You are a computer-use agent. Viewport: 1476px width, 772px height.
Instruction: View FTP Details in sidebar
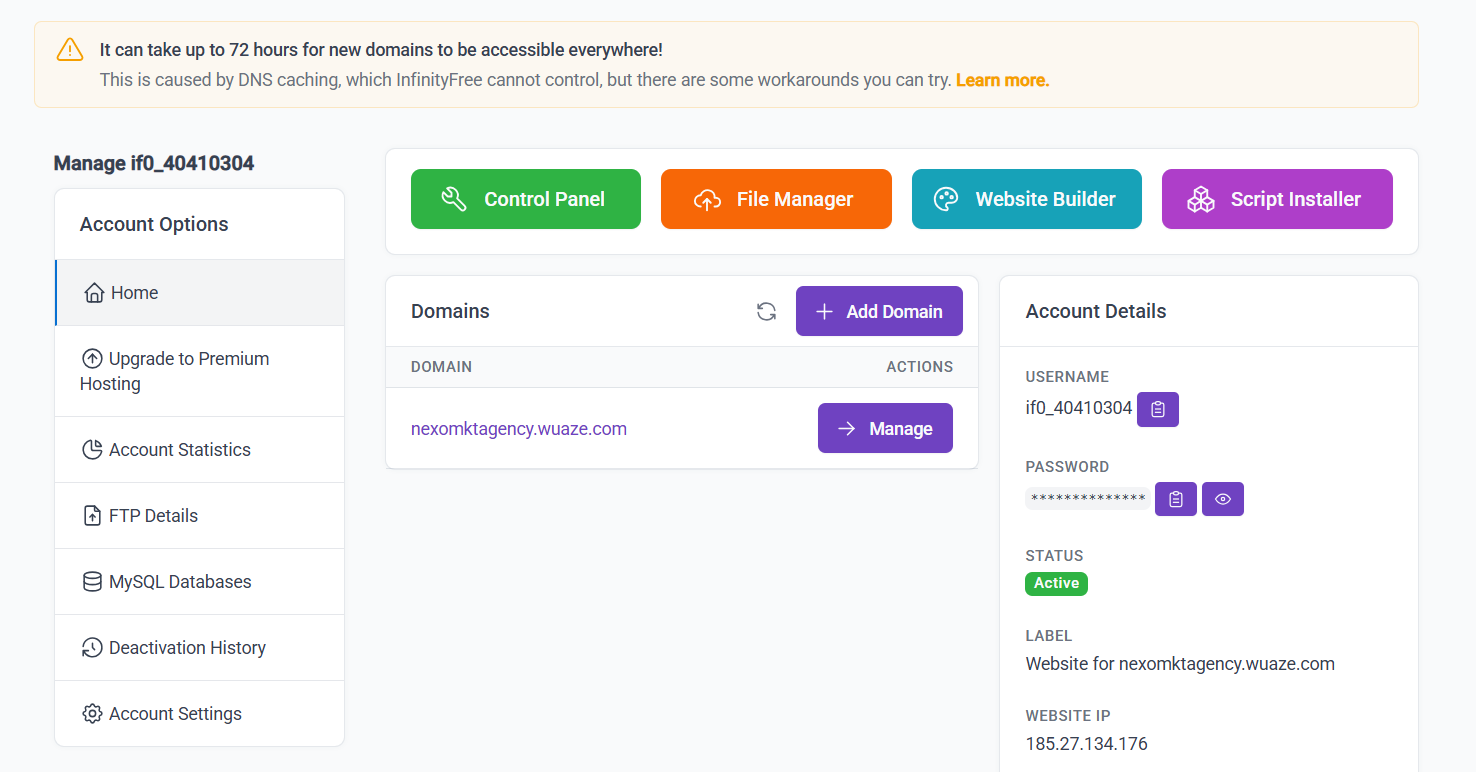click(153, 516)
